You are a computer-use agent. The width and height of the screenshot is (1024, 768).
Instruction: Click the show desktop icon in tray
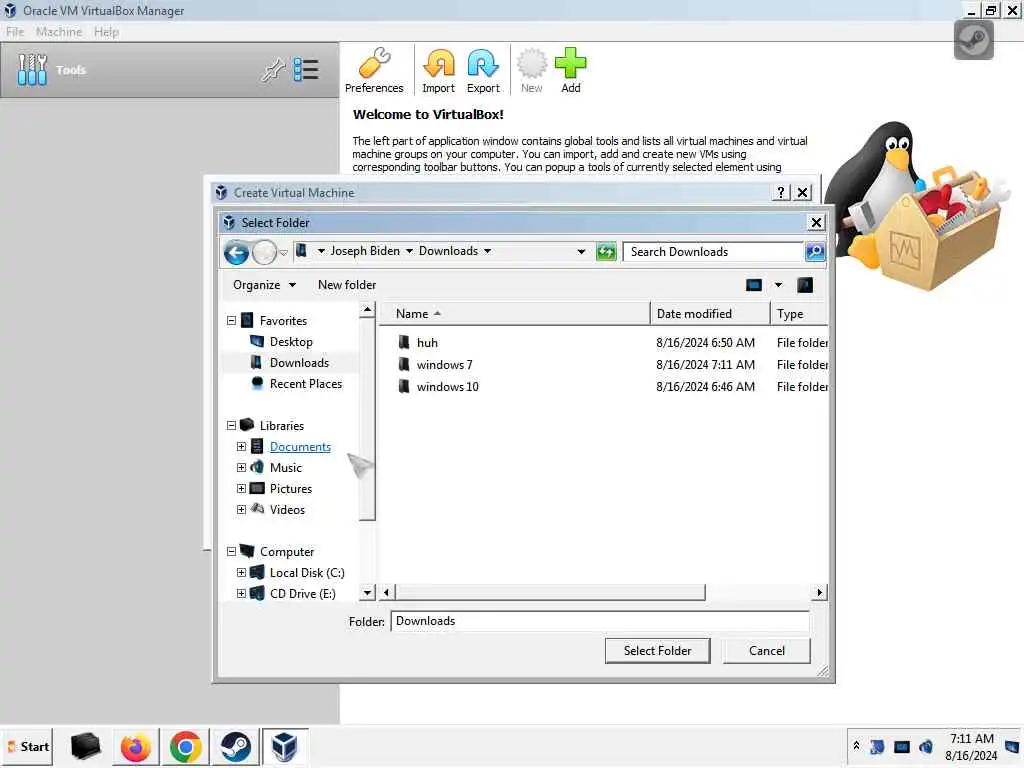pyautogui.click(x=1012, y=746)
